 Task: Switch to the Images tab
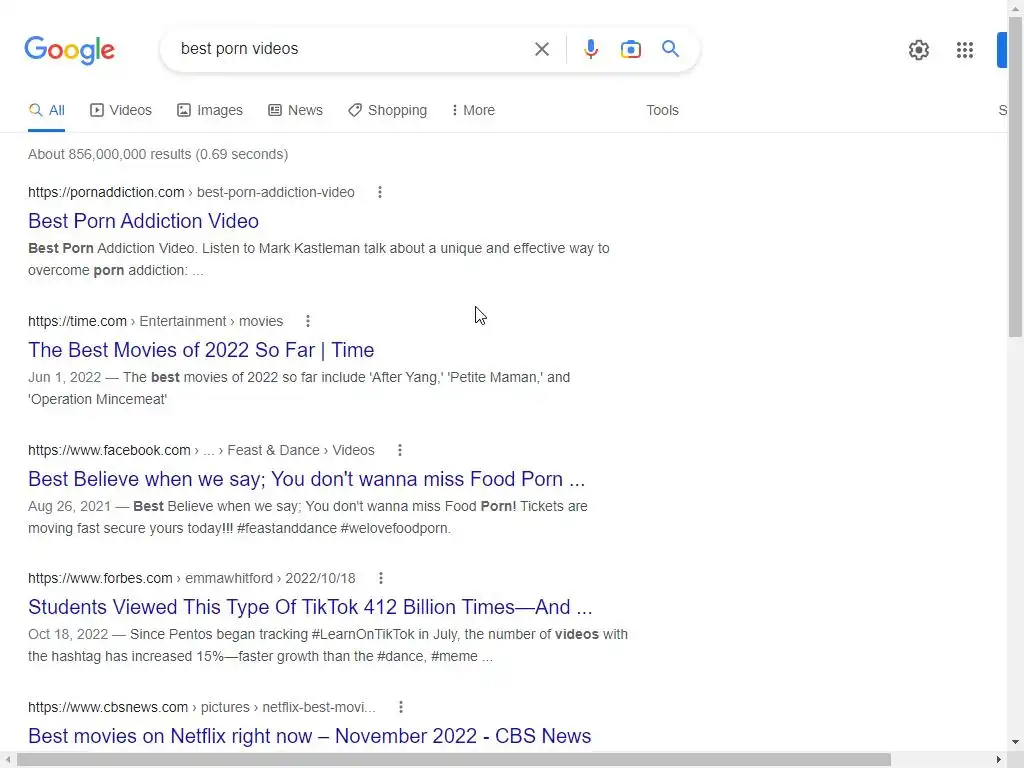tap(210, 110)
